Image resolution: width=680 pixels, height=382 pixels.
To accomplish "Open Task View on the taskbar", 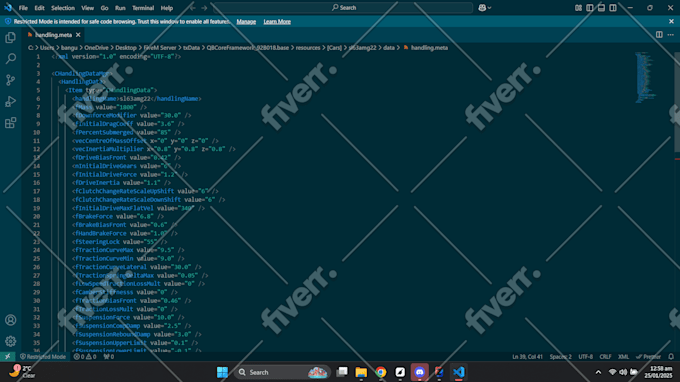I will [x=342, y=372].
